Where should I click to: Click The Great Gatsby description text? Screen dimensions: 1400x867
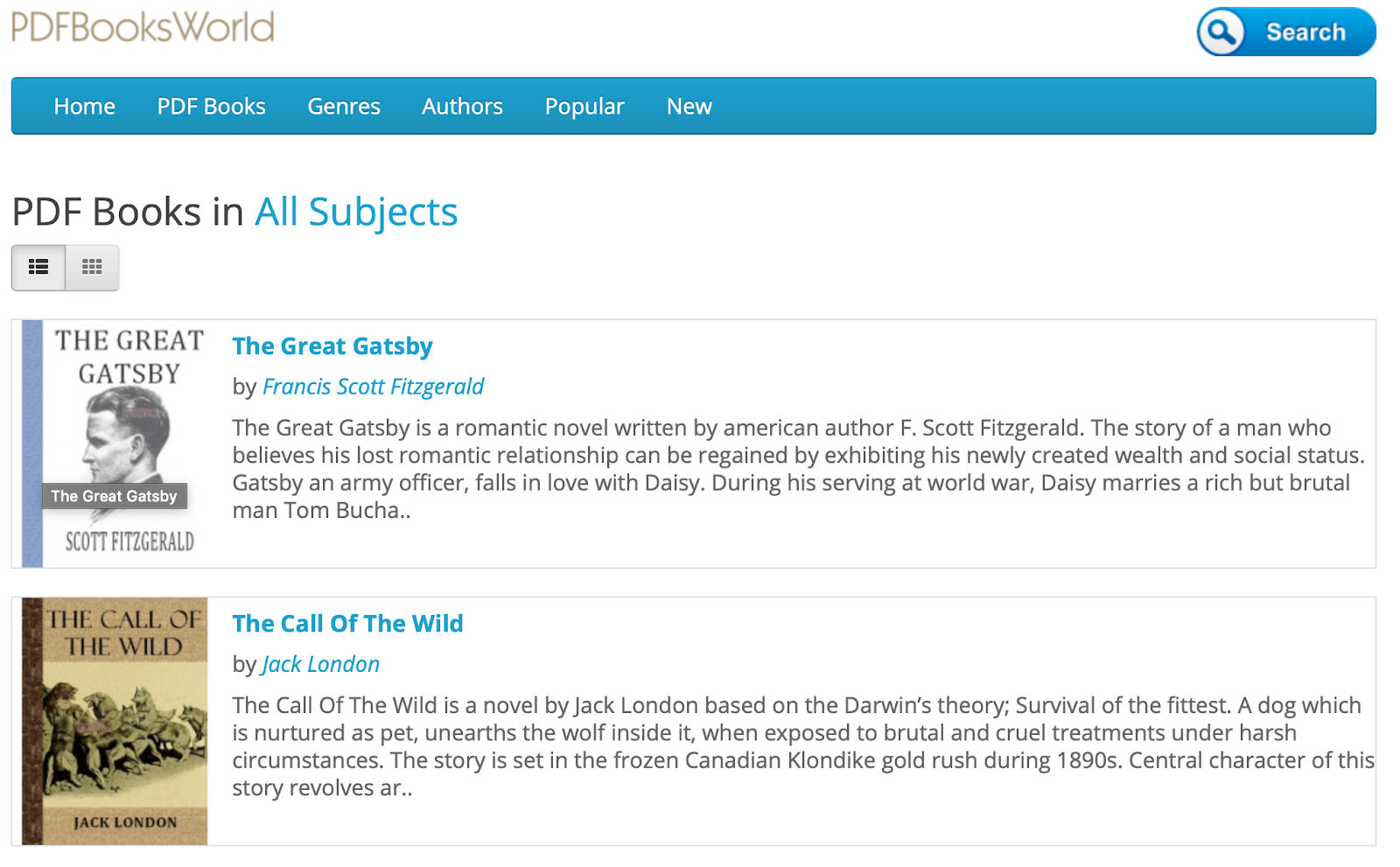[x=798, y=469]
